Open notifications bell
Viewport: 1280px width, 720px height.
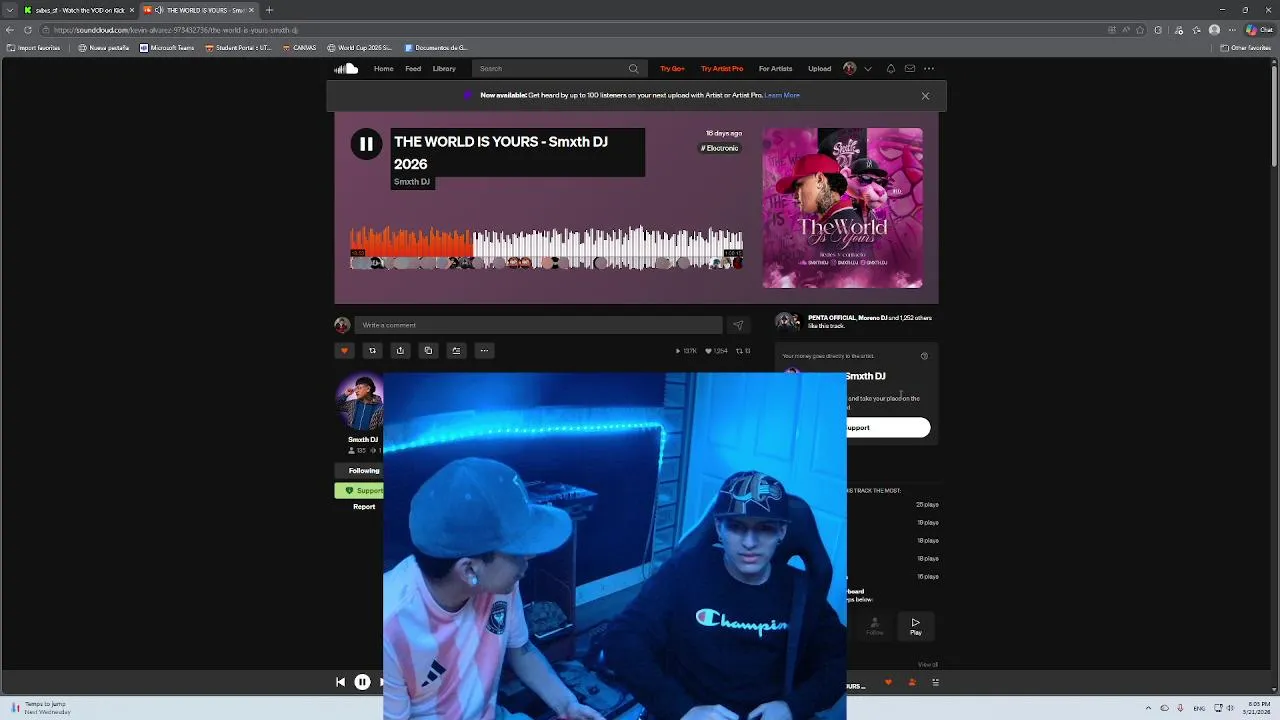point(890,69)
